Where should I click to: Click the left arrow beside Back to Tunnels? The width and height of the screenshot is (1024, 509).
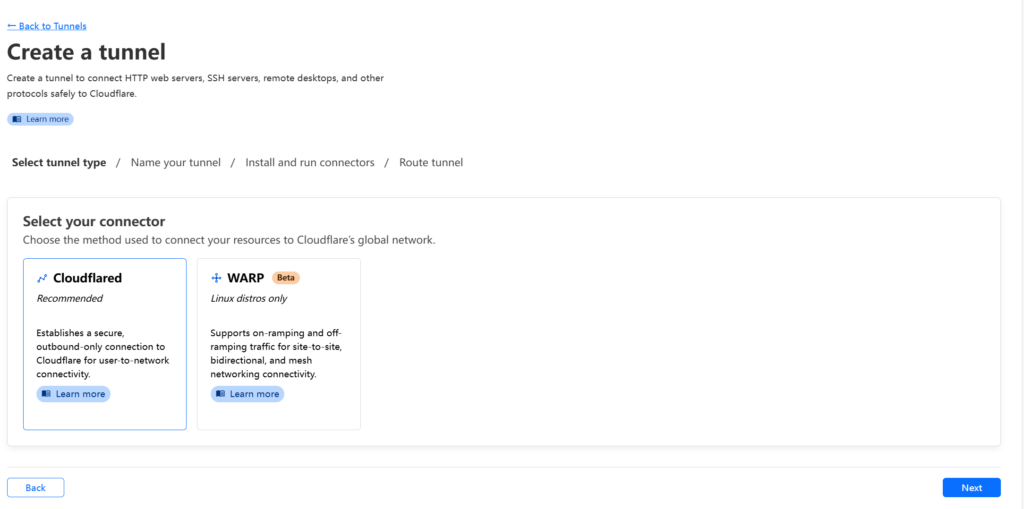coord(11,26)
